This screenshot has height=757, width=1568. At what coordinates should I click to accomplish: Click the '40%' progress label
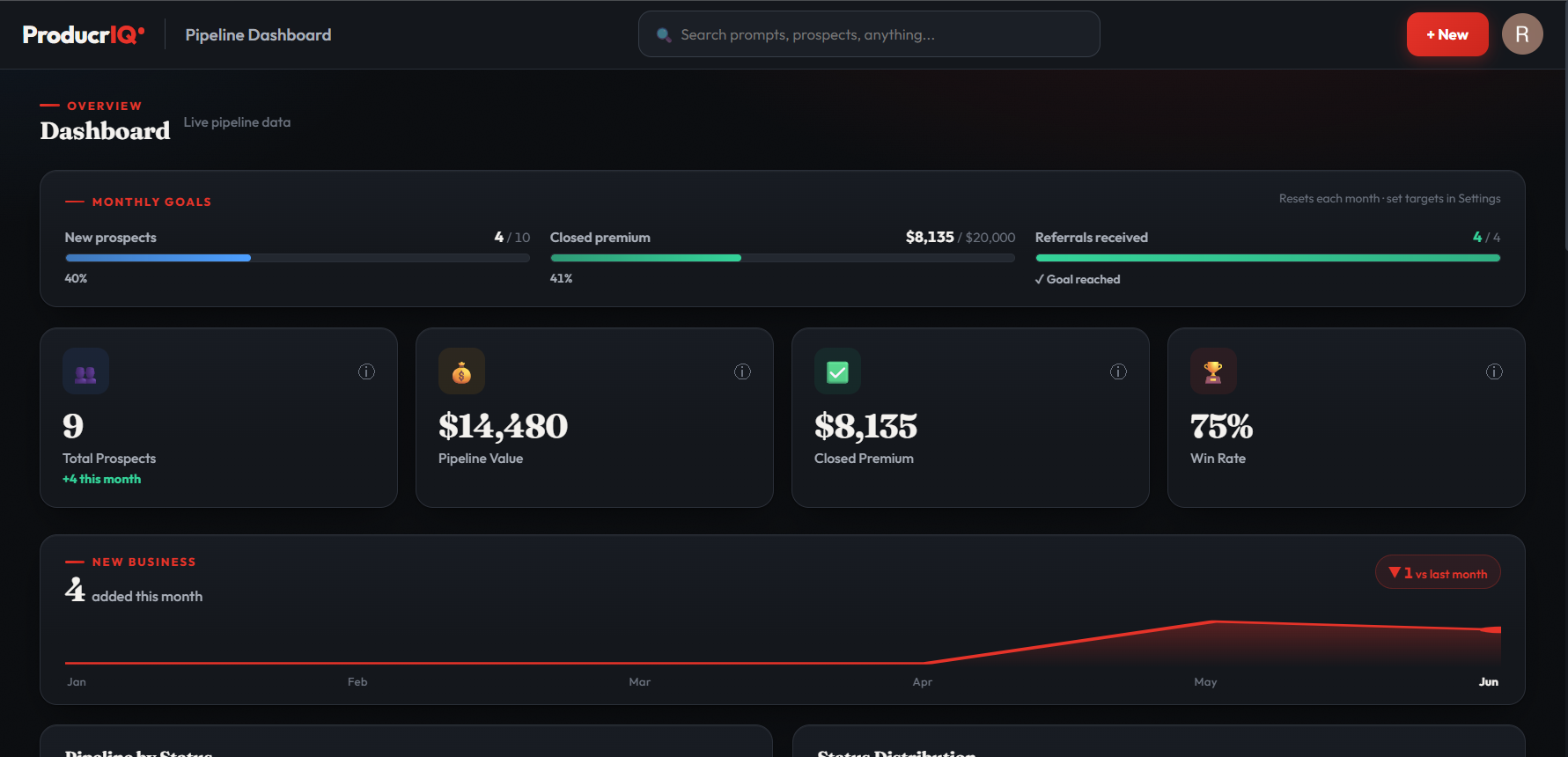coord(76,278)
